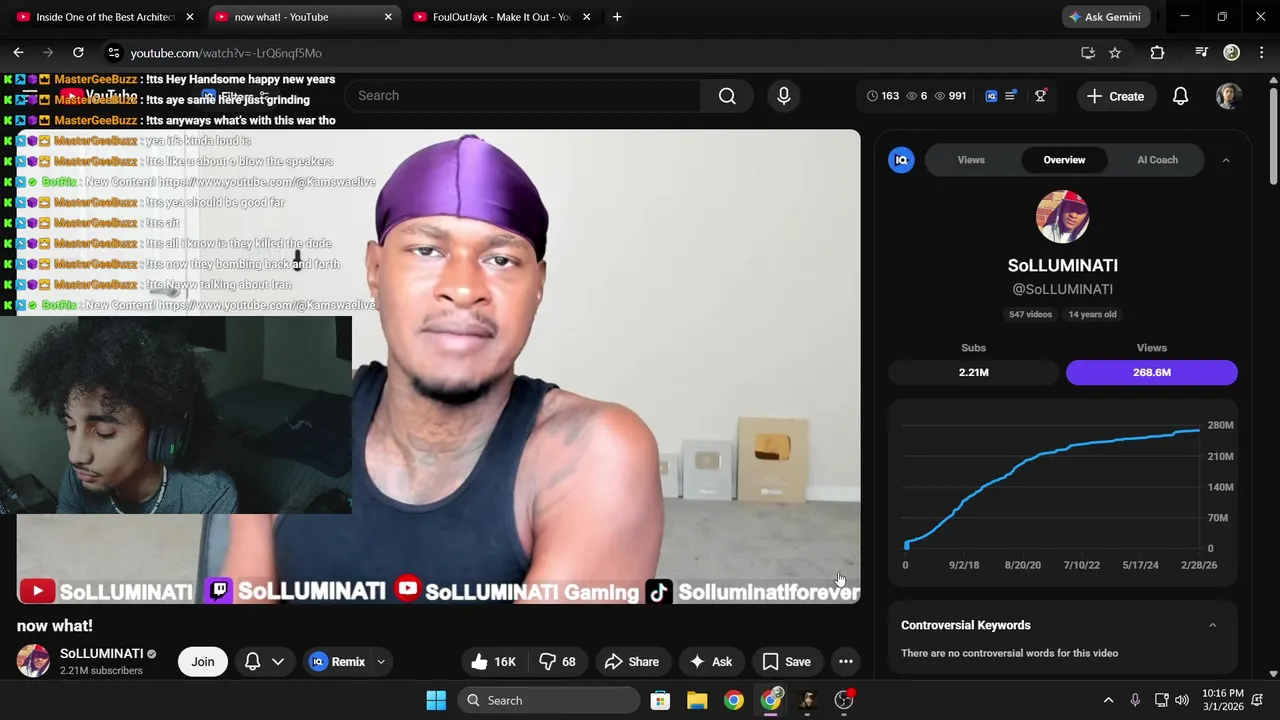
Task: Expand notification options chevron next to bell
Action: coord(278,662)
